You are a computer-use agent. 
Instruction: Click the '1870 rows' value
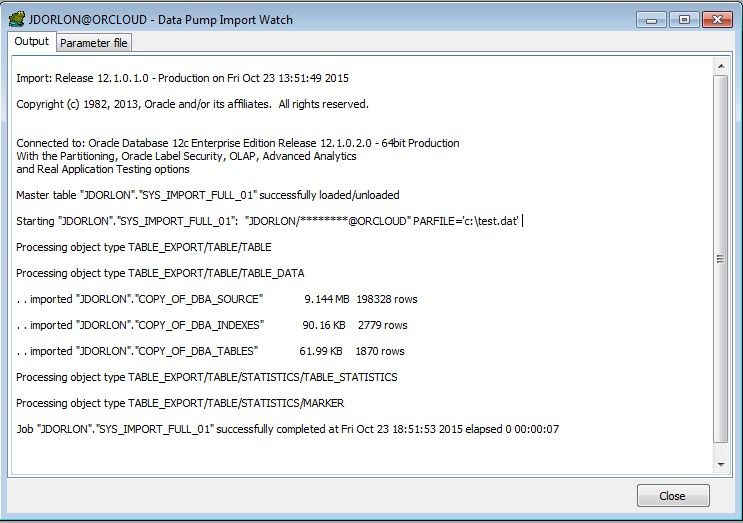click(x=380, y=352)
